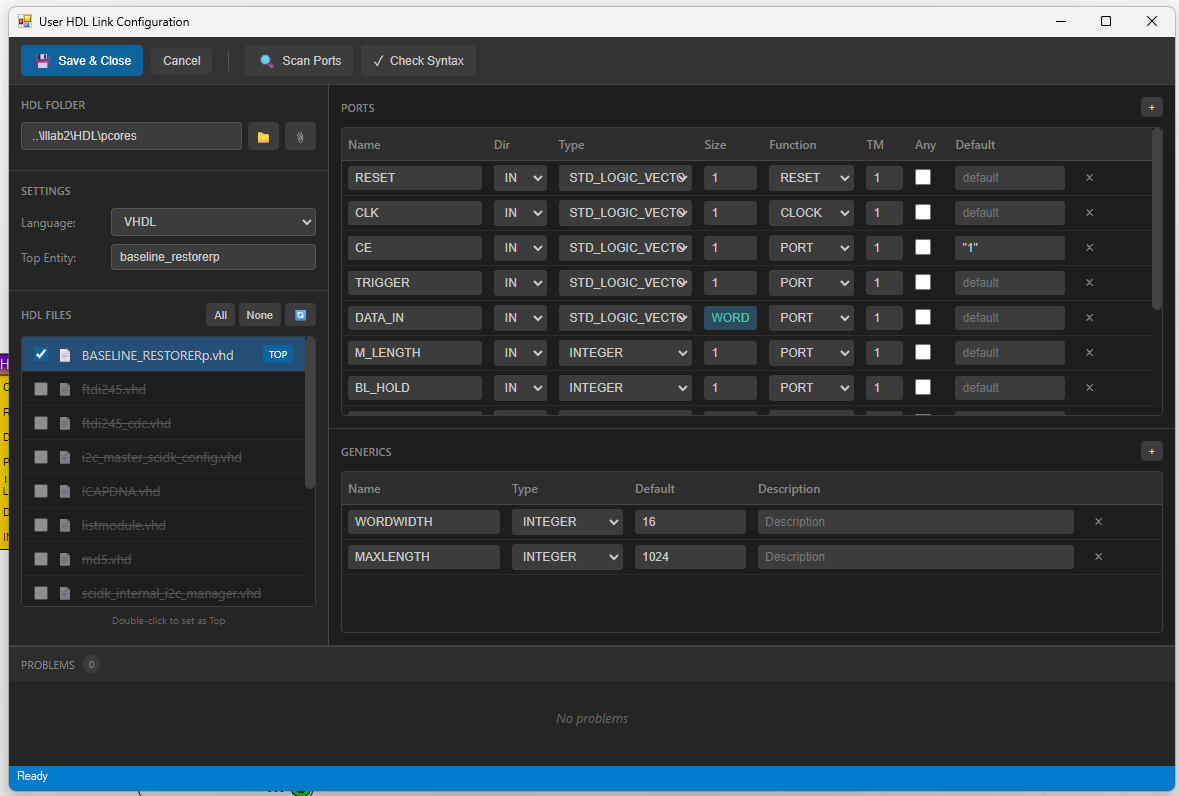
Task: Delete the M_LENGTH port row
Action: point(1090,353)
